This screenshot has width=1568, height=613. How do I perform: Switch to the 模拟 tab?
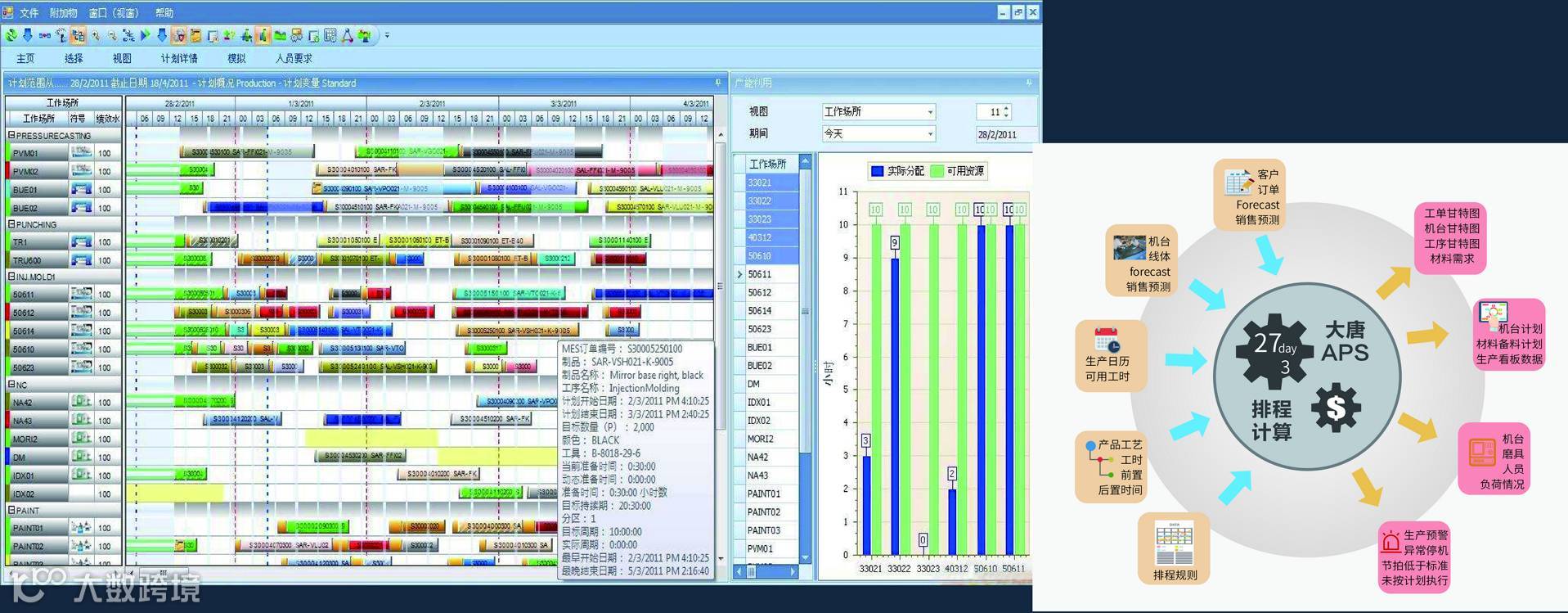pyautogui.click(x=236, y=59)
